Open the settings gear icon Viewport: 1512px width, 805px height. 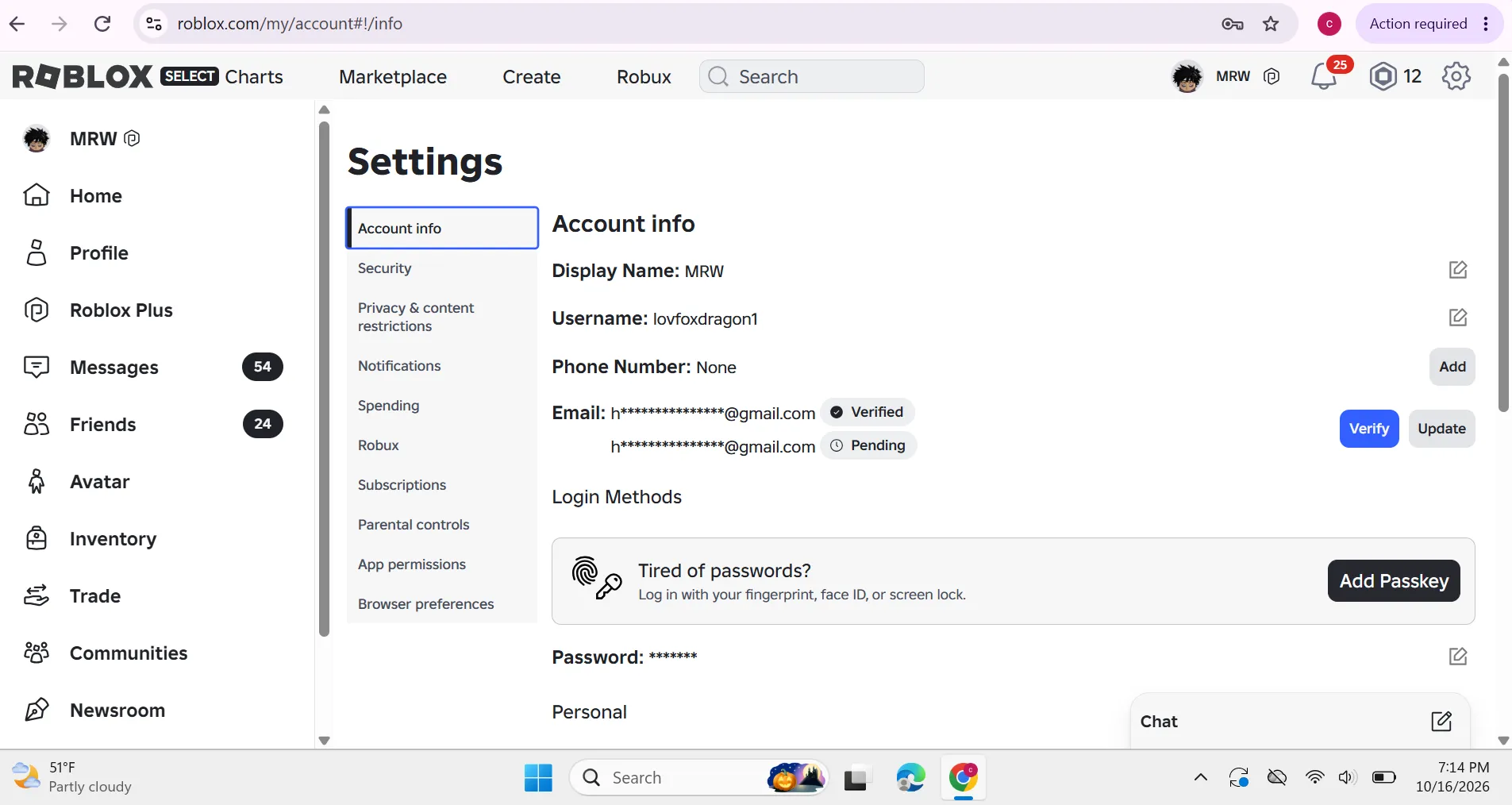pos(1456,76)
